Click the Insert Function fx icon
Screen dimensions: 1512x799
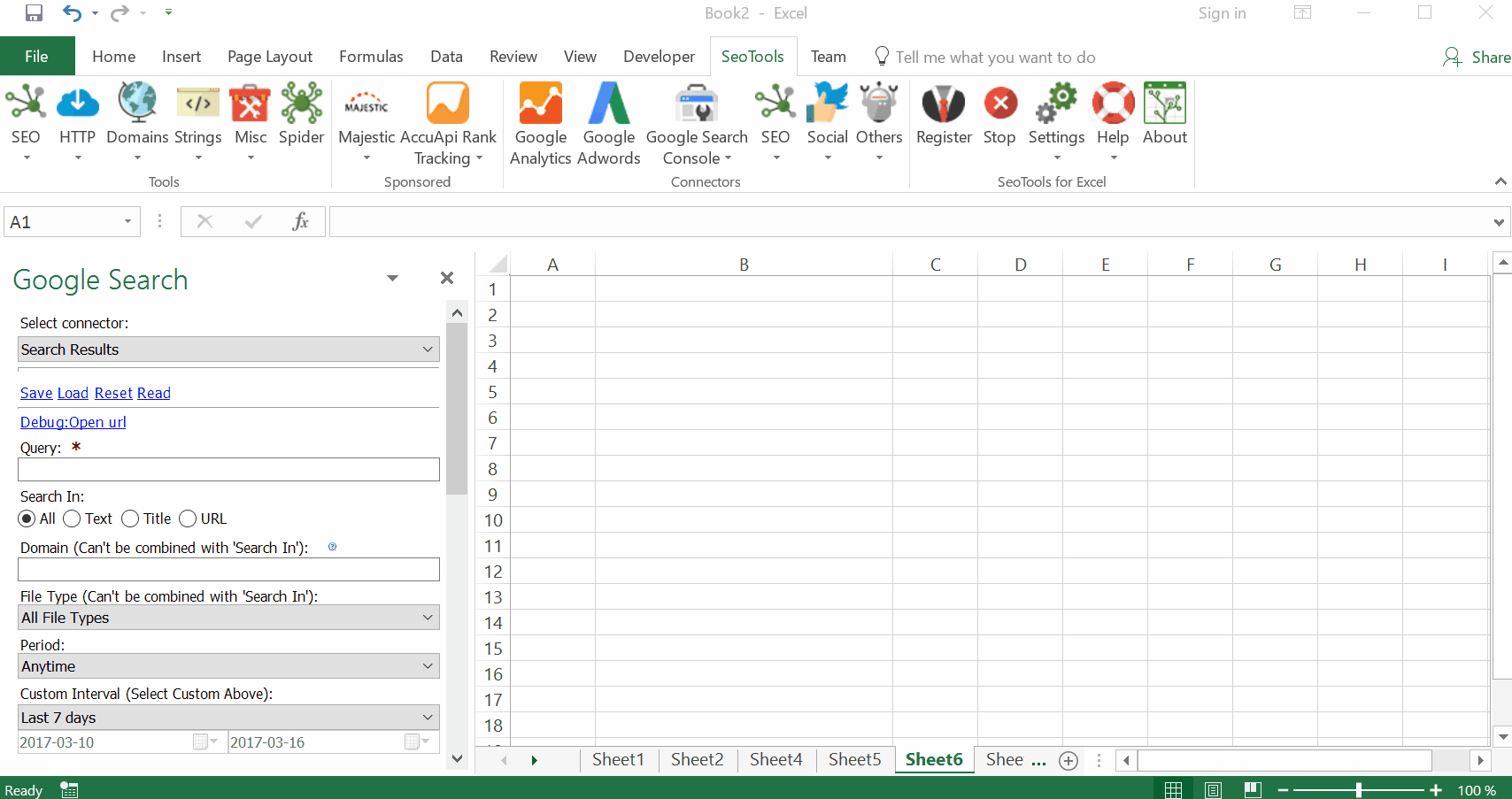pos(301,221)
